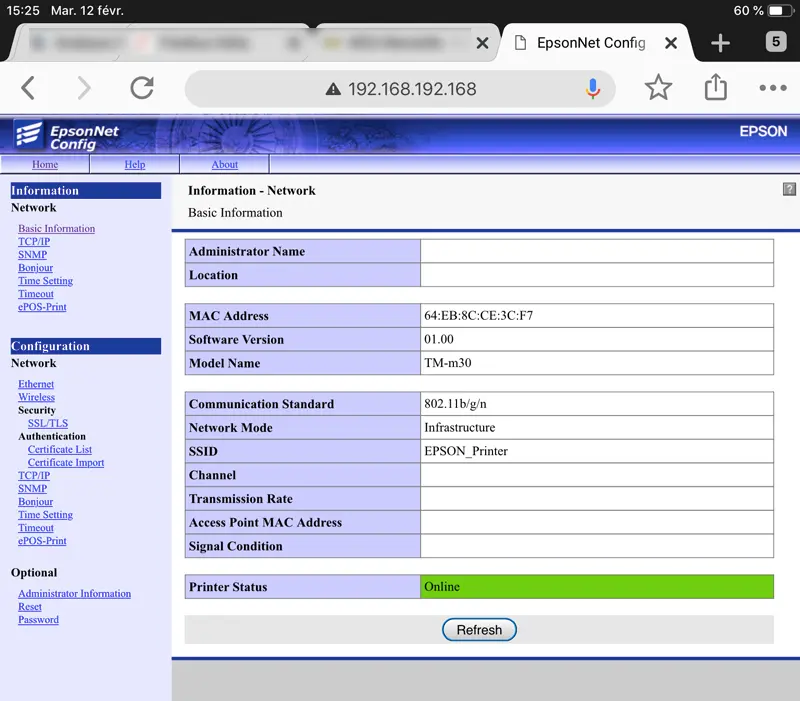Select the 802.11b/g/n communication standard value
Viewport: 800px width, 701px height.
[455, 404]
